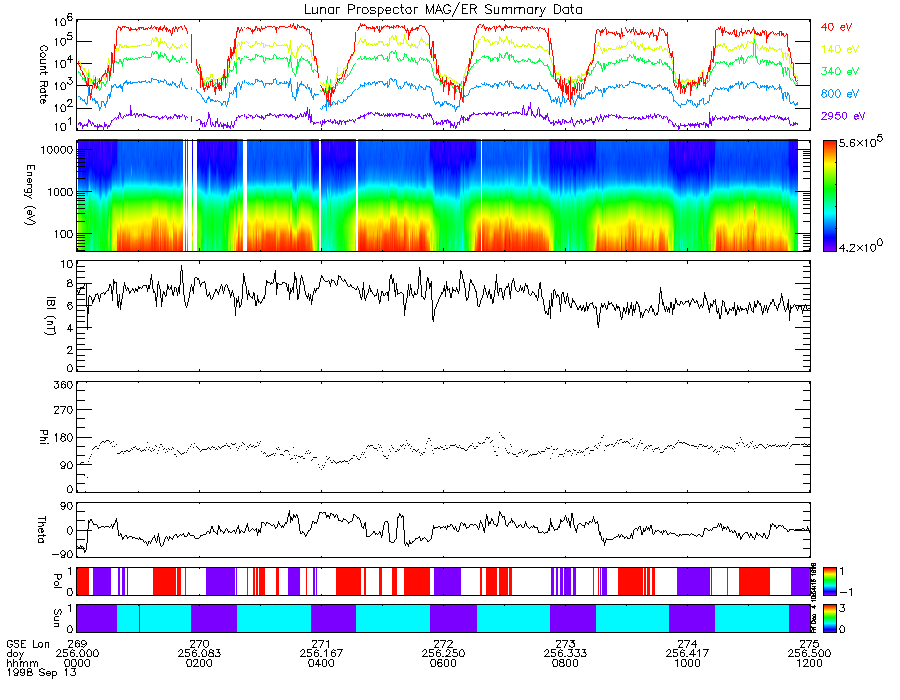Click the 0600 time tick label
The height and width of the screenshot is (700, 900).
click(443, 663)
